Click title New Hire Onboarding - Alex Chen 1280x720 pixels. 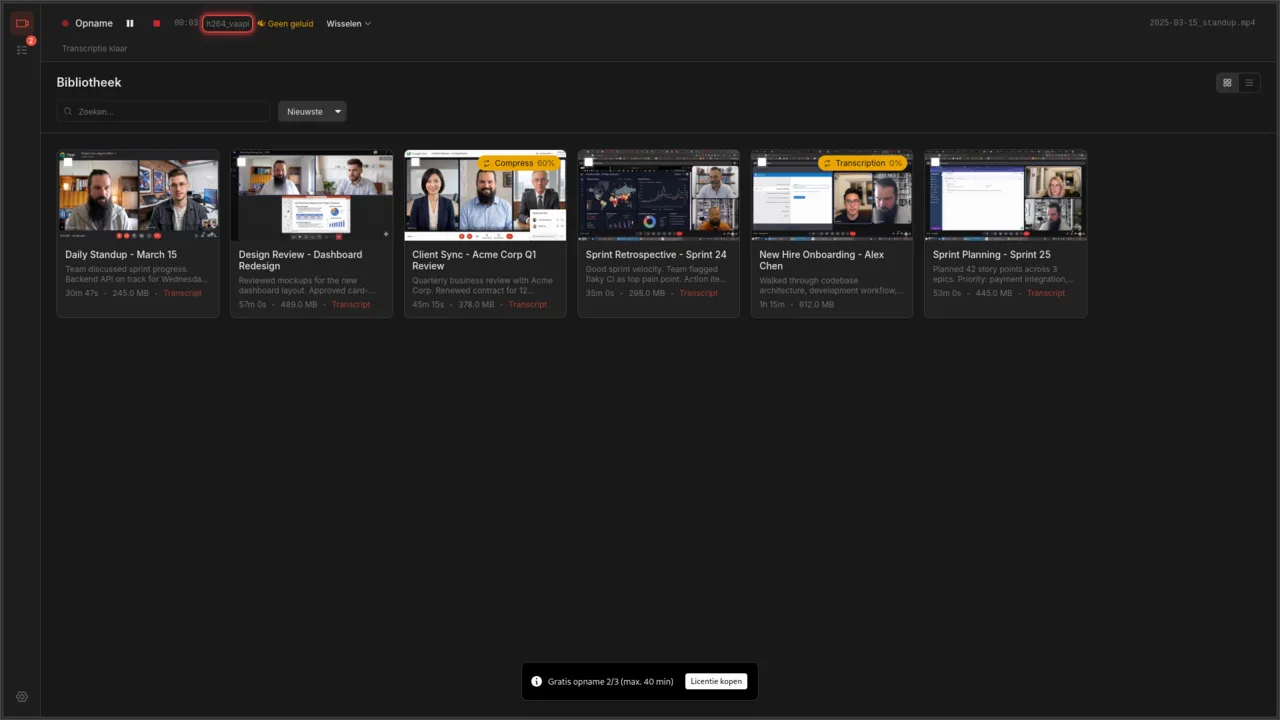pos(821,260)
